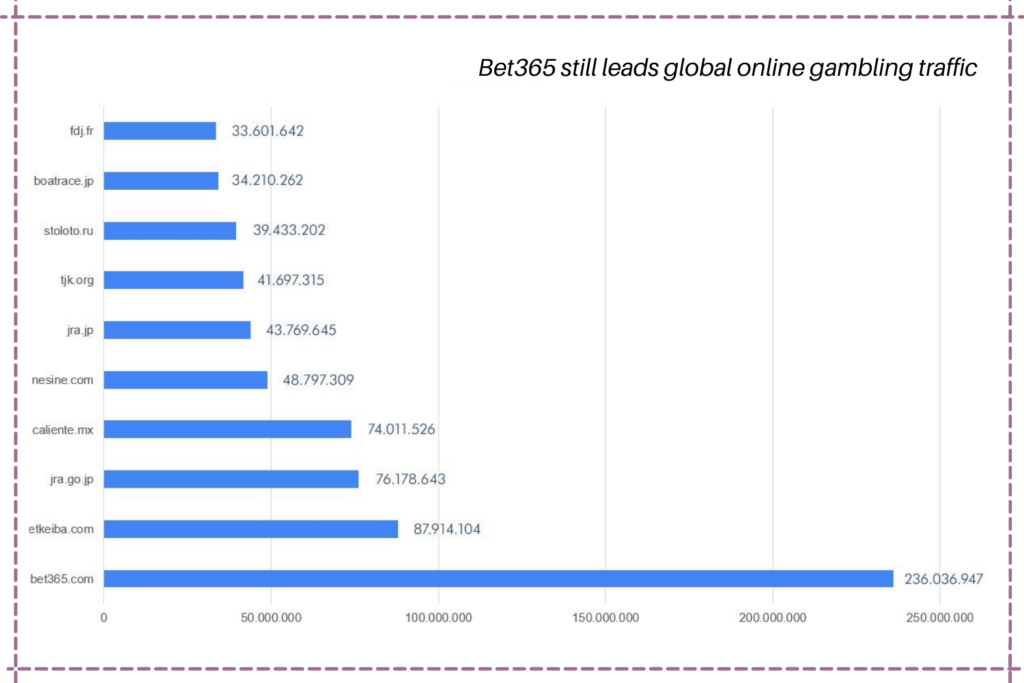Select the stoloto.ru bar
1024x683 pixels.
click(170, 230)
